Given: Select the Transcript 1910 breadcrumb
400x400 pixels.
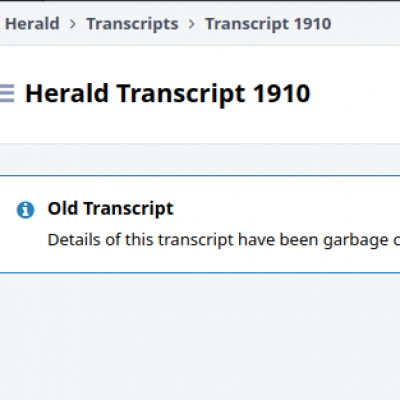Looking at the screenshot, I should click(x=268, y=24).
